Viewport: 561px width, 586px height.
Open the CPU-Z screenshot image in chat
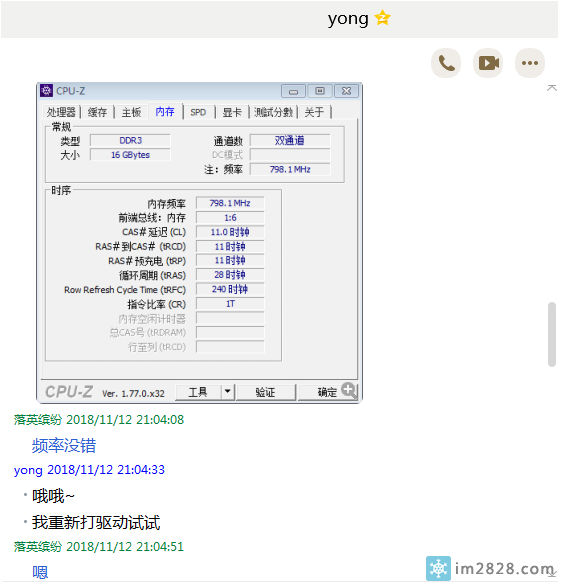coord(199,243)
